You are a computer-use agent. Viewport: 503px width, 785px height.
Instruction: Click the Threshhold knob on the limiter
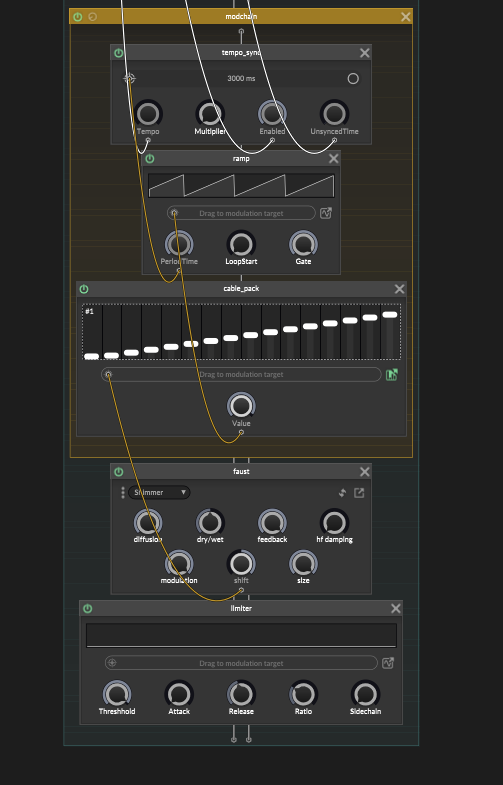(117, 694)
